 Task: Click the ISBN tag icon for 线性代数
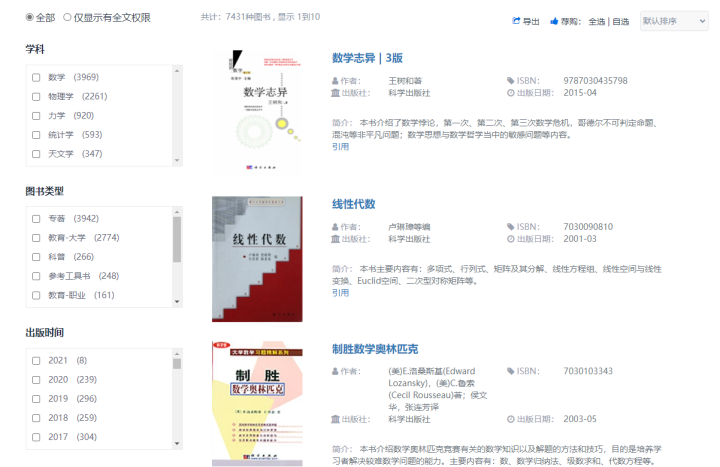(510, 227)
